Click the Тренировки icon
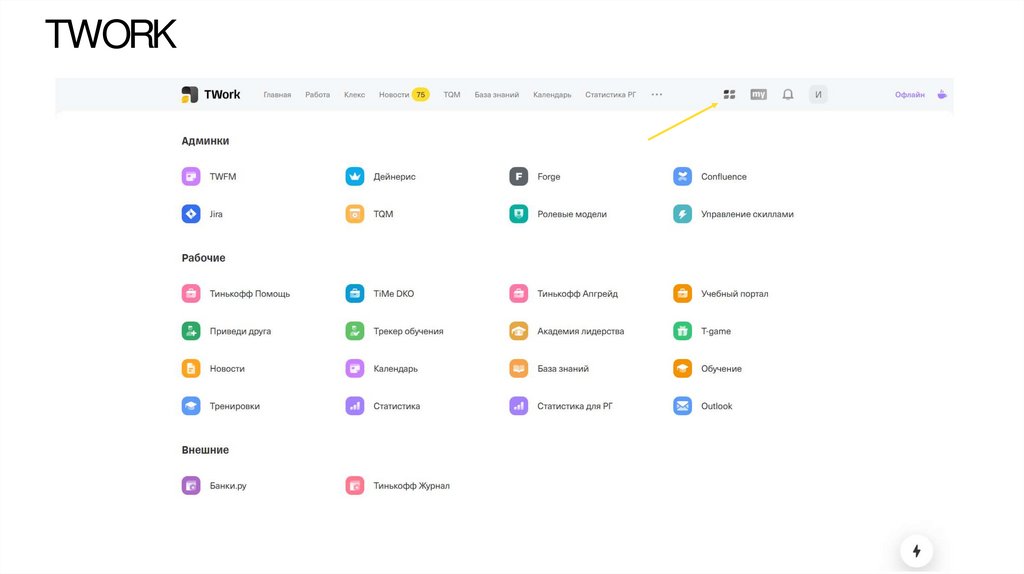1024x574 pixels. tap(191, 406)
